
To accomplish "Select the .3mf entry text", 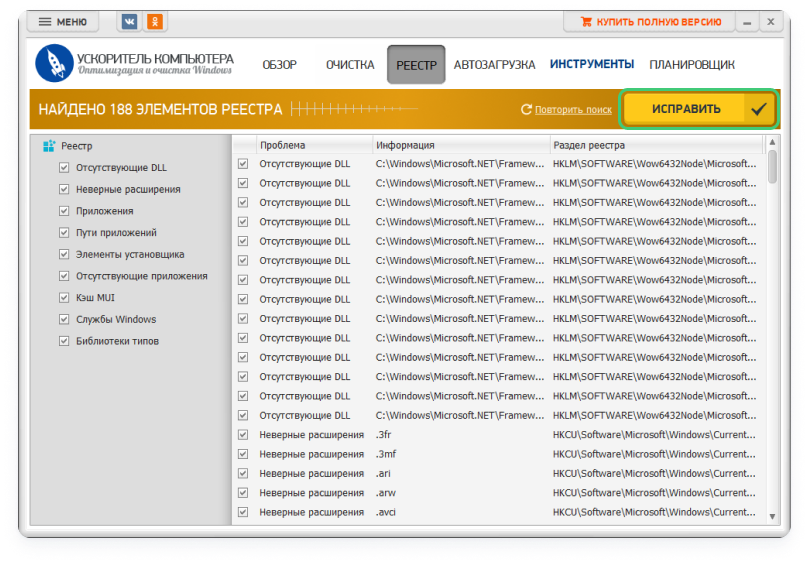I will tap(386, 454).
